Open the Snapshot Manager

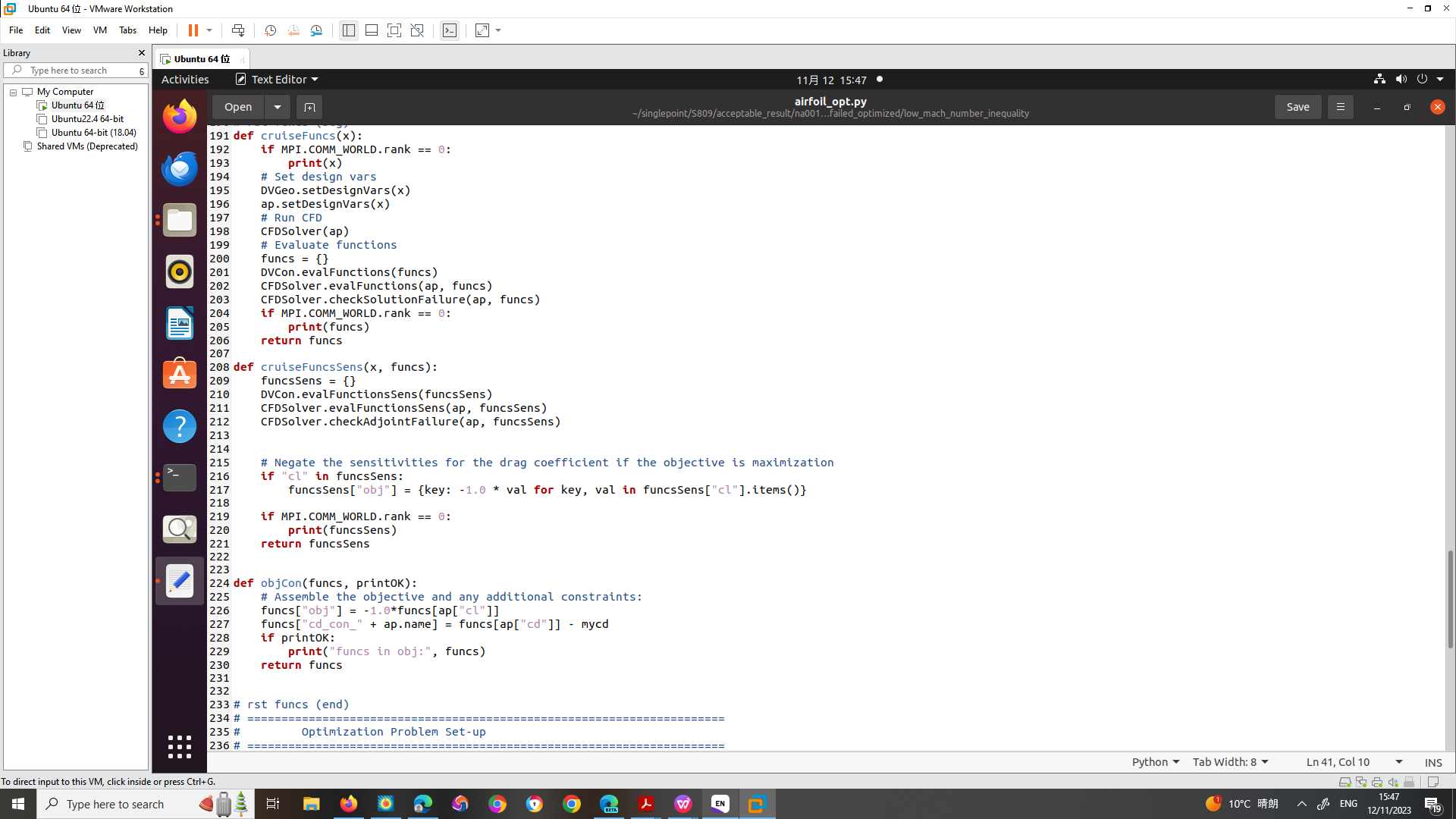(x=317, y=30)
